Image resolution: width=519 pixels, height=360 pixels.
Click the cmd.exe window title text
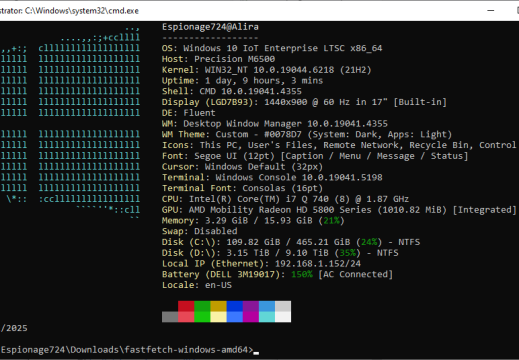click(69, 11)
